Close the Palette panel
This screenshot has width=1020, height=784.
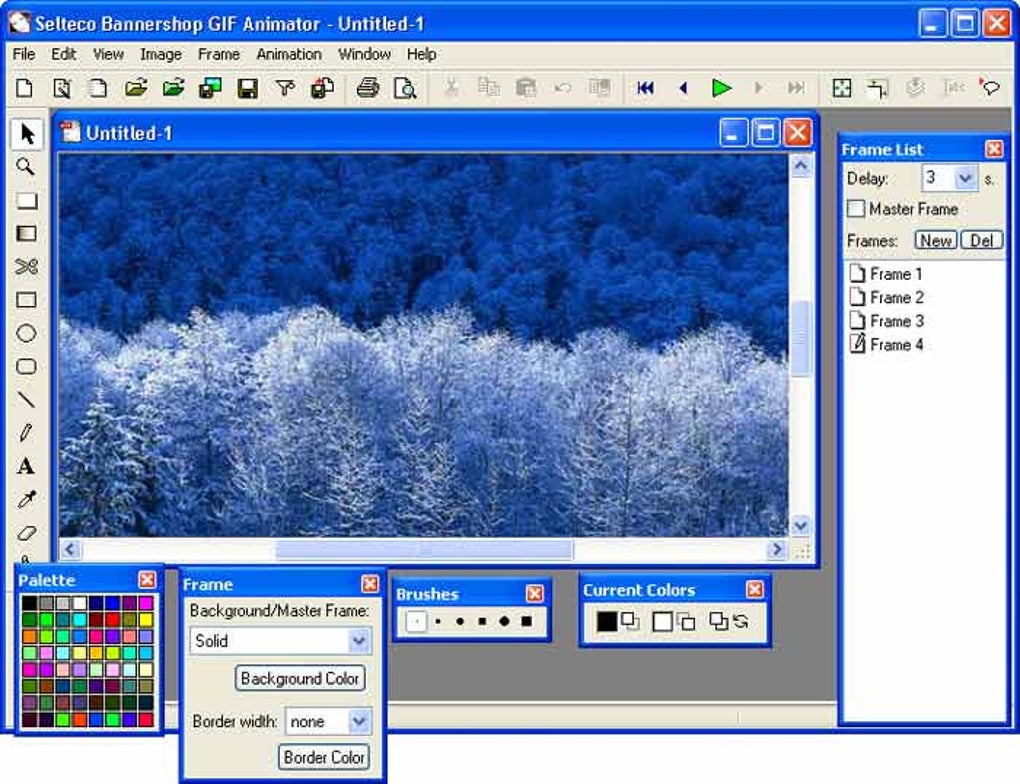pos(148,580)
